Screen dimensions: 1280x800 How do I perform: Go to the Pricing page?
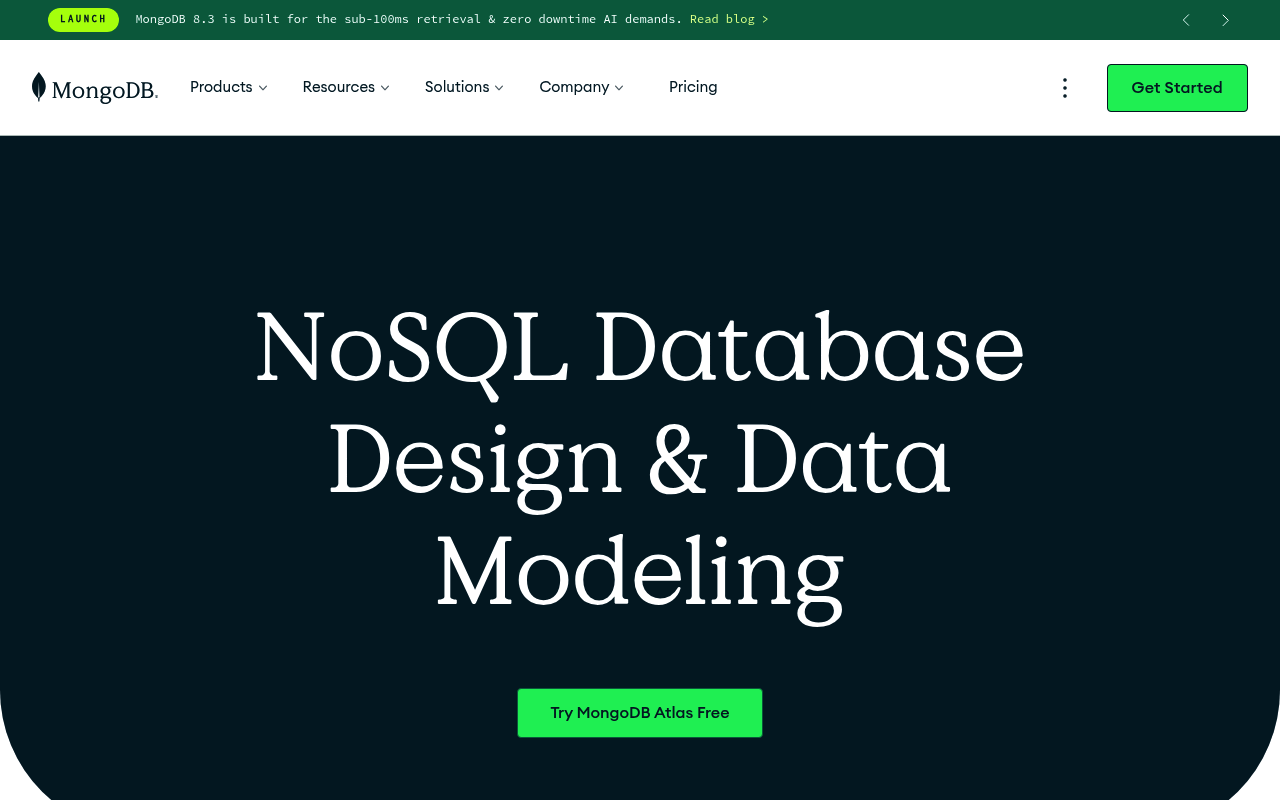pyautogui.click(x=693, y=87)
